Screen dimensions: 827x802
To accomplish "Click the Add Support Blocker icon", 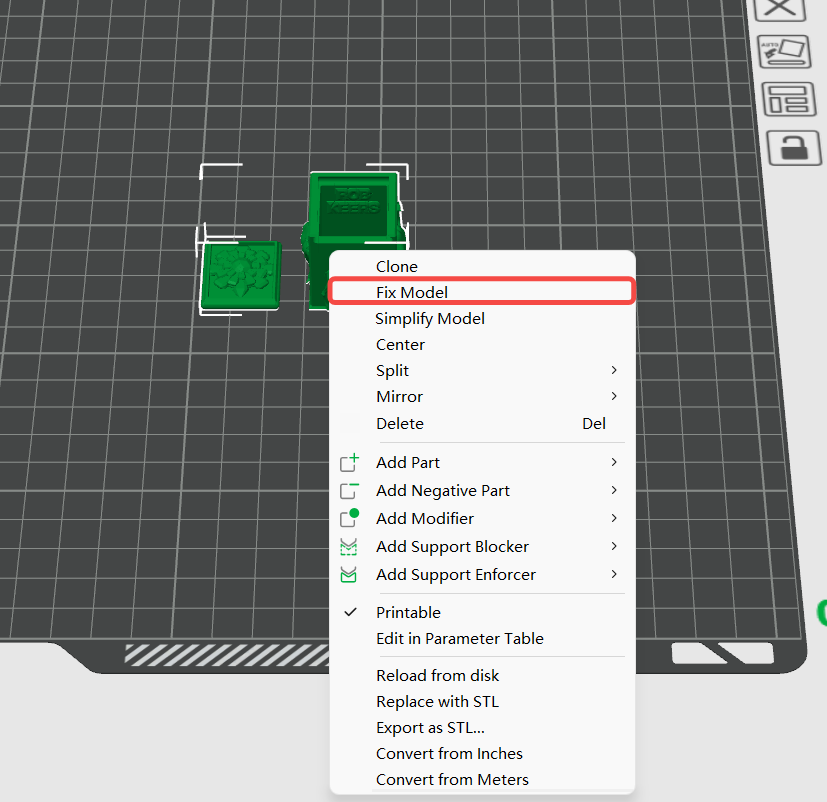I will tap(349, 547).
